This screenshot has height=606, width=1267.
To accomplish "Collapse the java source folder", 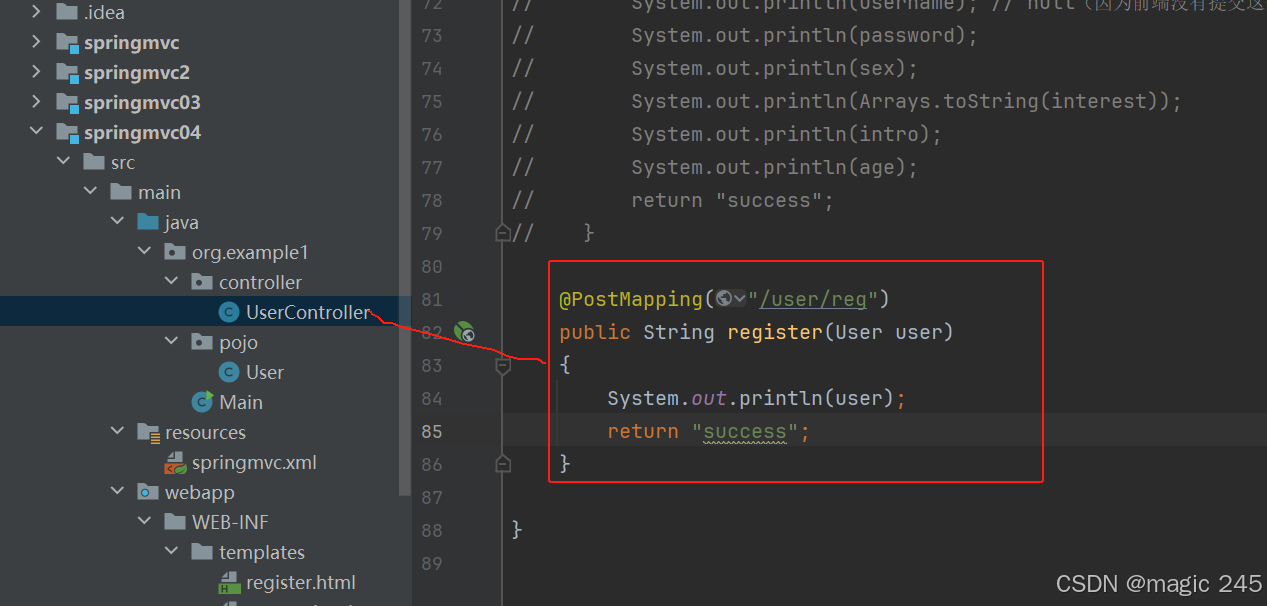I will [118, 222].
